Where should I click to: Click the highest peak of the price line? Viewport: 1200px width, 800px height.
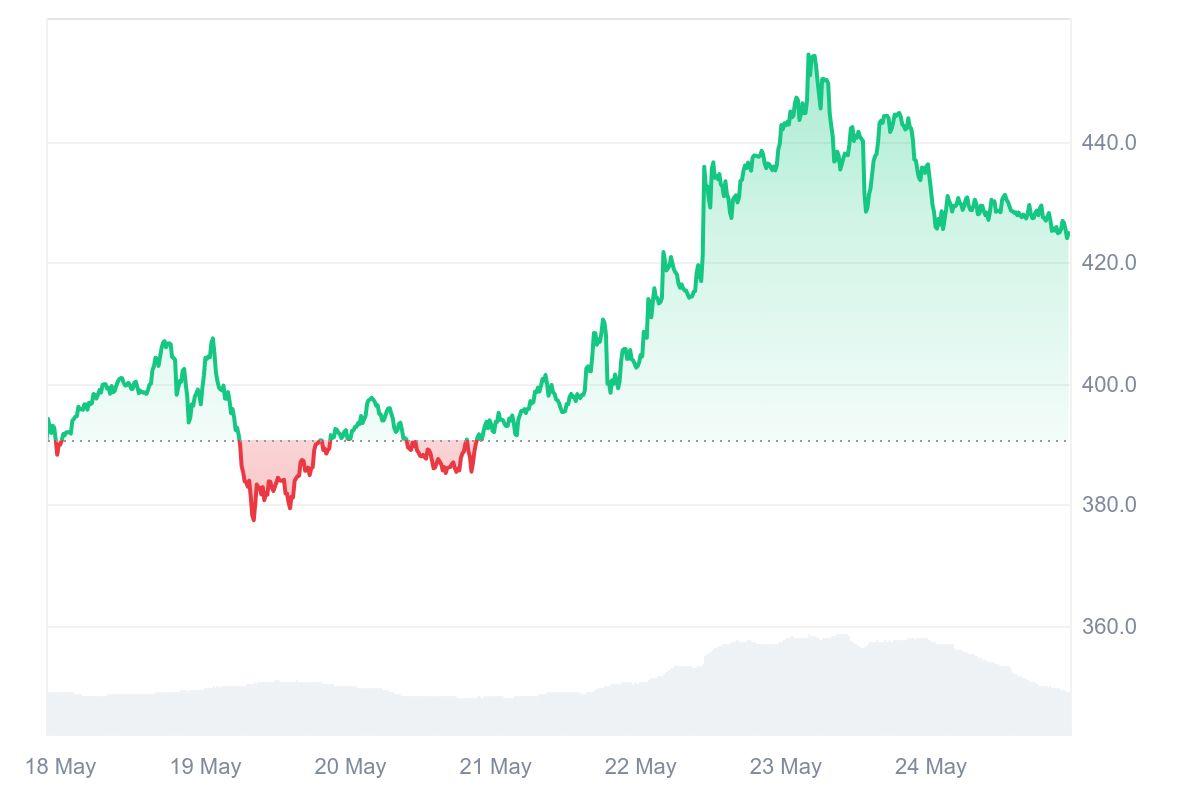[810, 56]
